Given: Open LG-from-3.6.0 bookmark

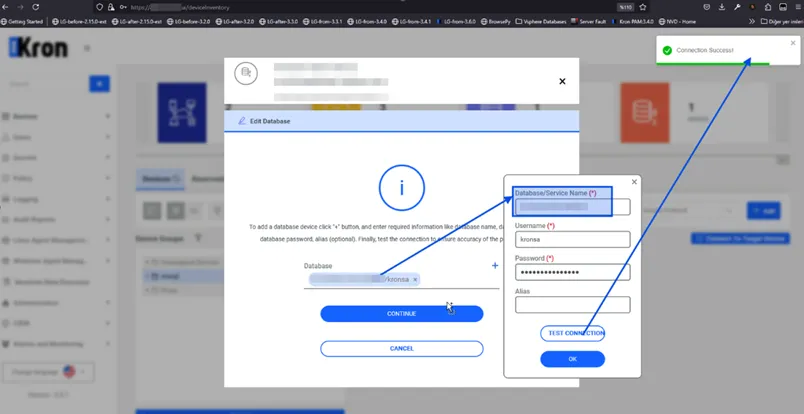Looking at the screenshot, I should (456, 22).
